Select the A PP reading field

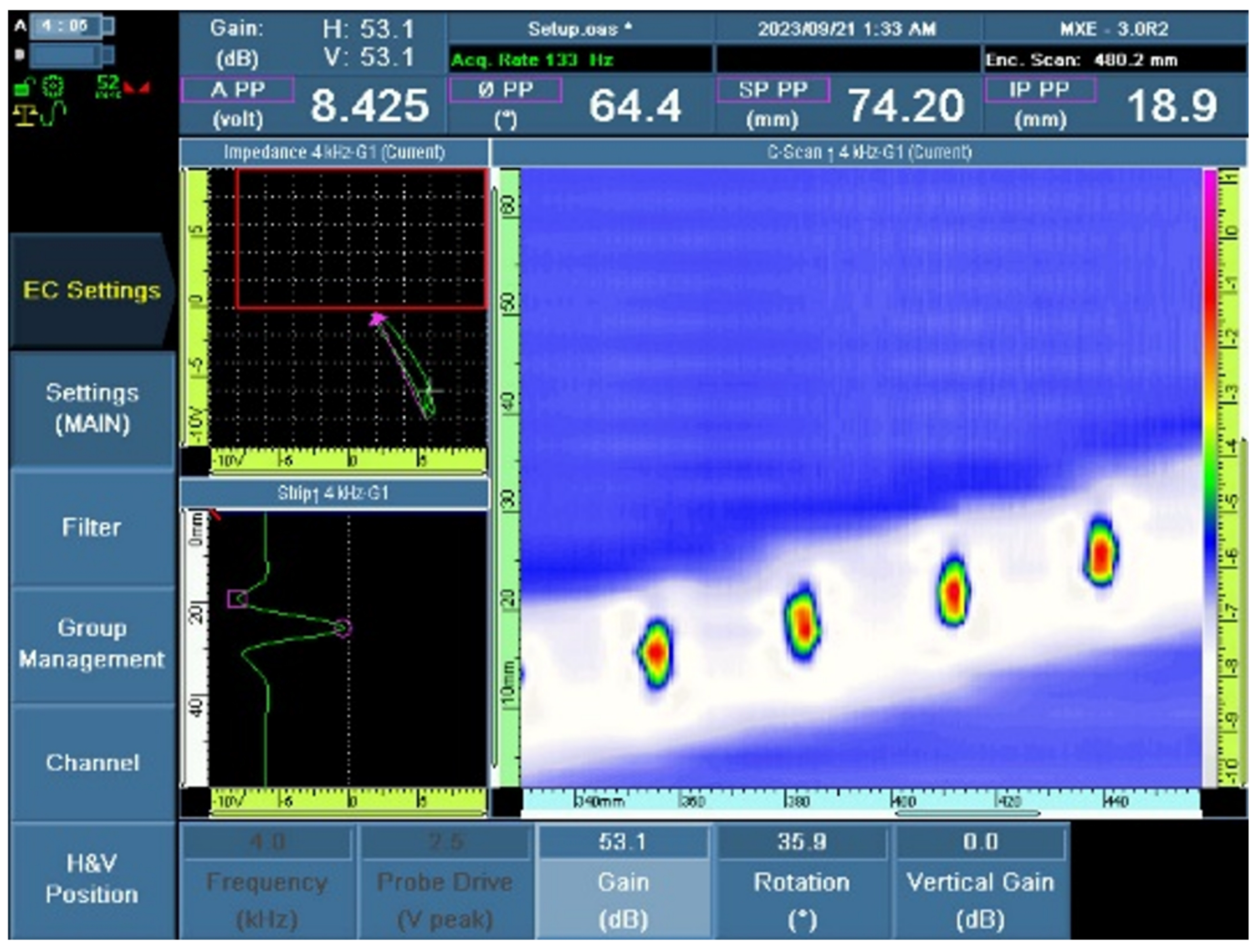coord(238,90)
